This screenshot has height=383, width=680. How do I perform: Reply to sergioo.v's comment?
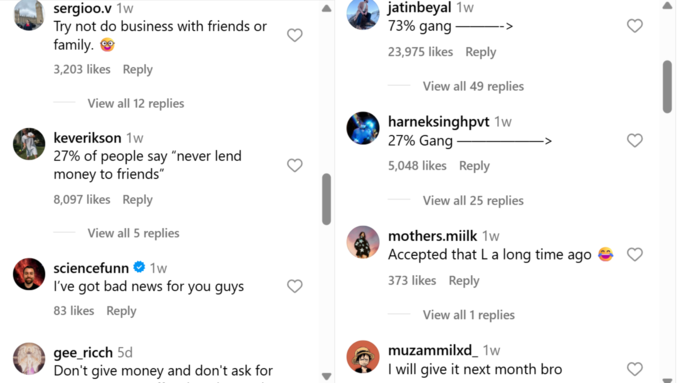[x=137, y=69]
